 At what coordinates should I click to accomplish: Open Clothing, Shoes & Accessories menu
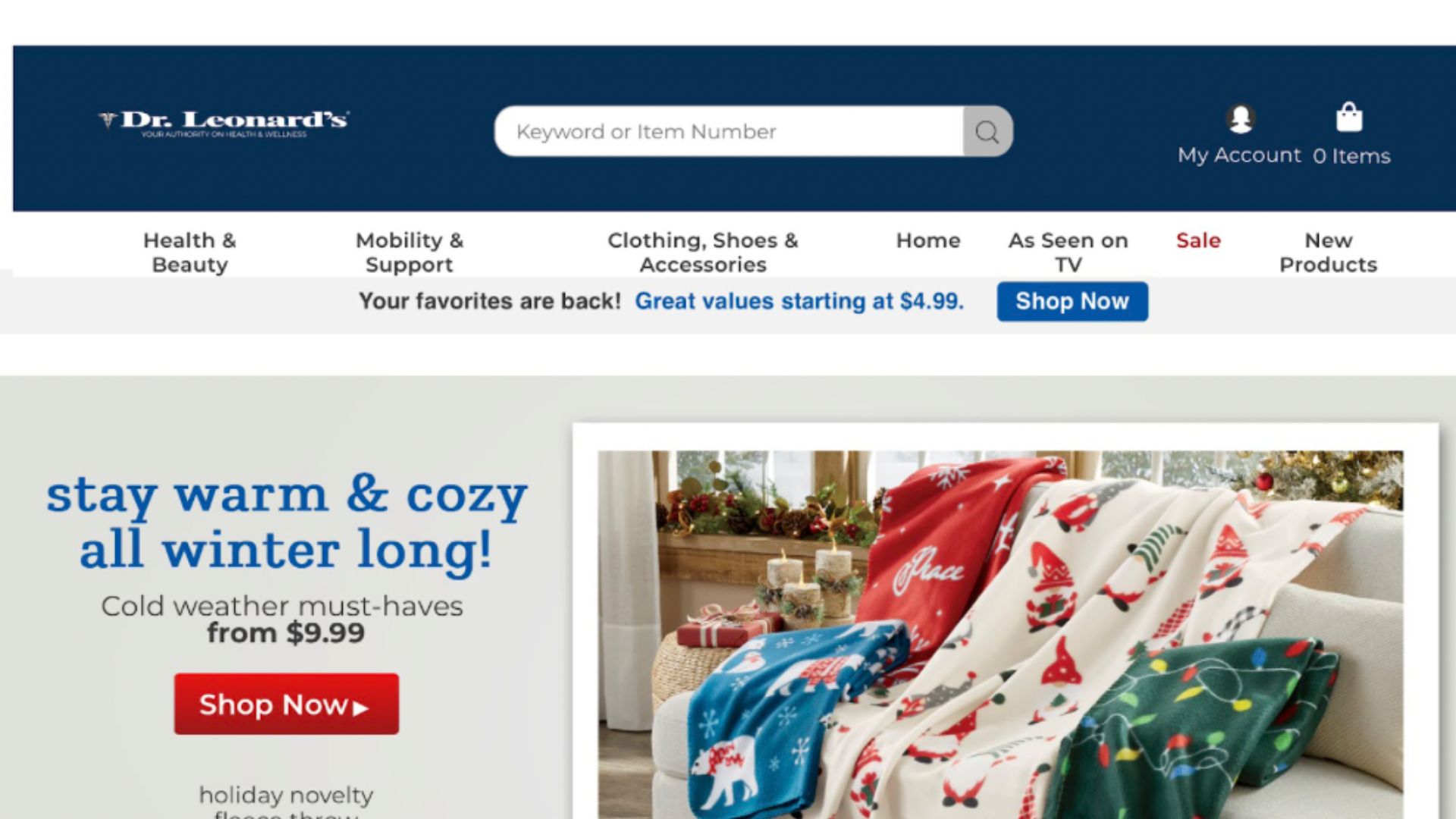tap(703, 253)
